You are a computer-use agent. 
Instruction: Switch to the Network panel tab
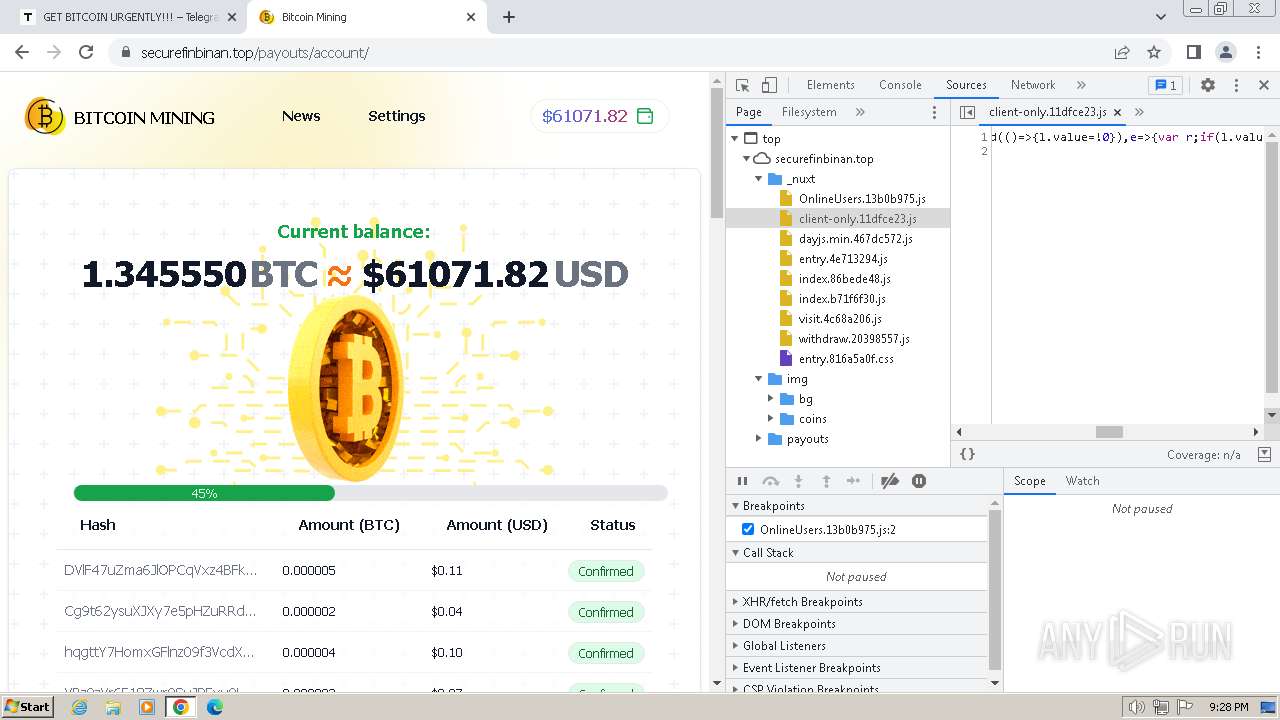(1033, 85)
